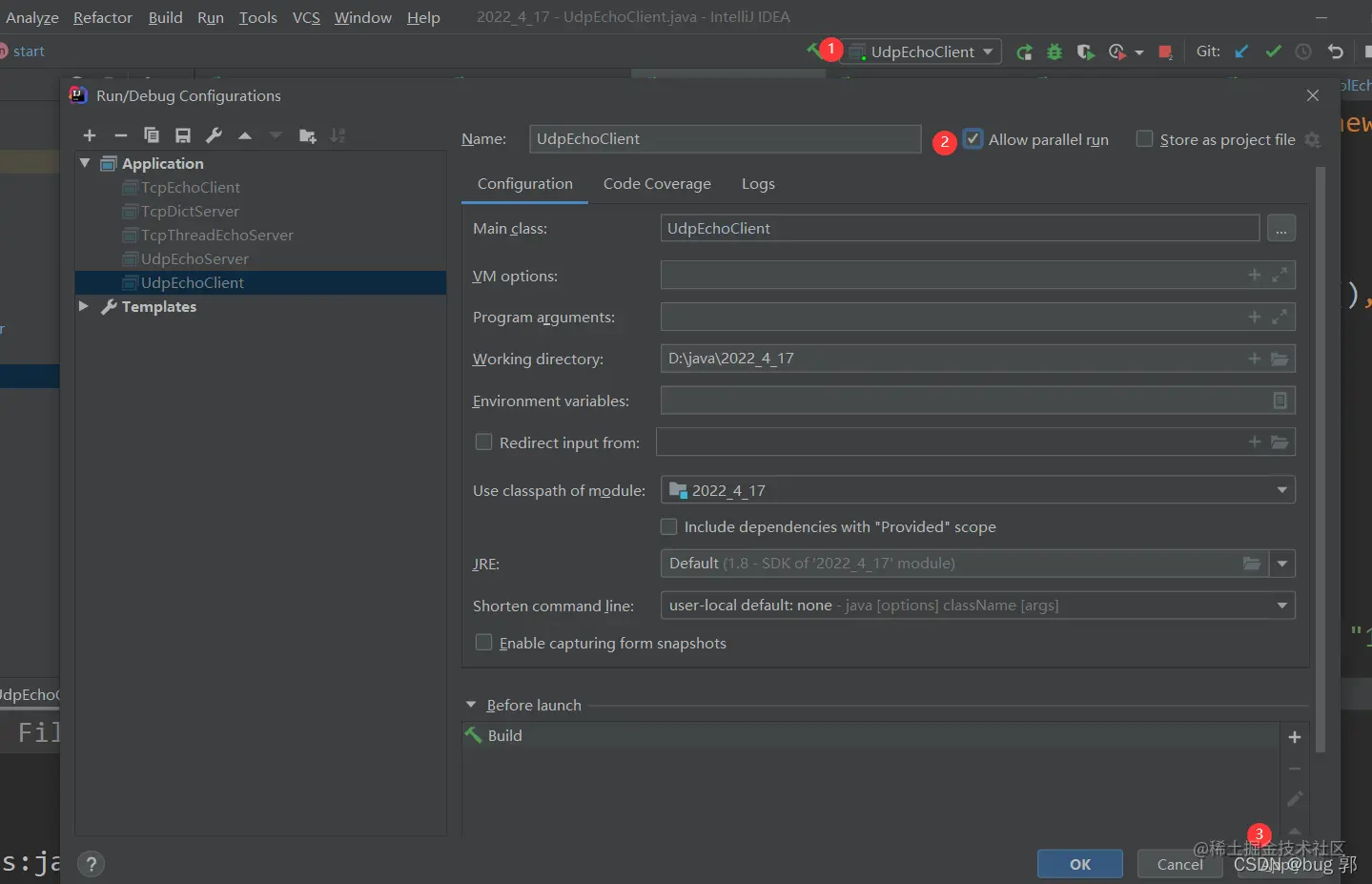Select the TcpDictServer configuration
The width and height of the screenshot is (1372, 884).
(190, 211)
